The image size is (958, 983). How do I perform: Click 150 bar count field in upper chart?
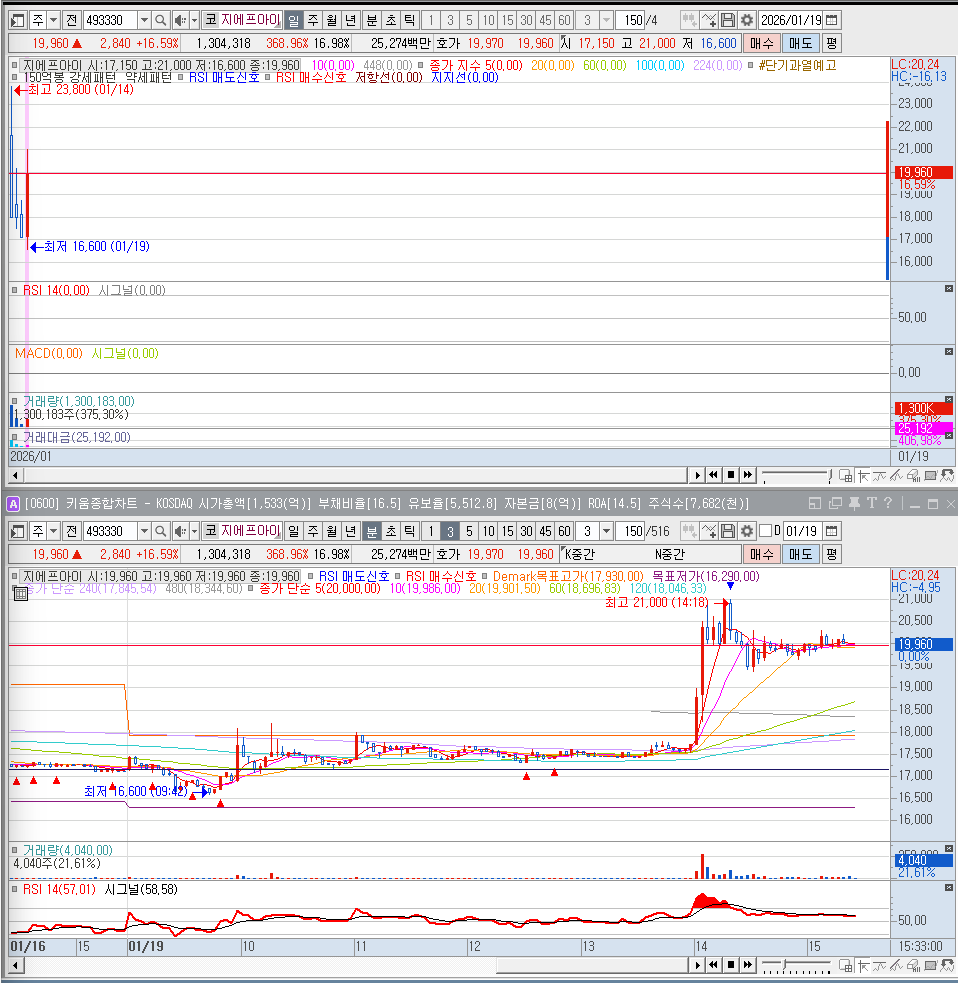(629, 20)
